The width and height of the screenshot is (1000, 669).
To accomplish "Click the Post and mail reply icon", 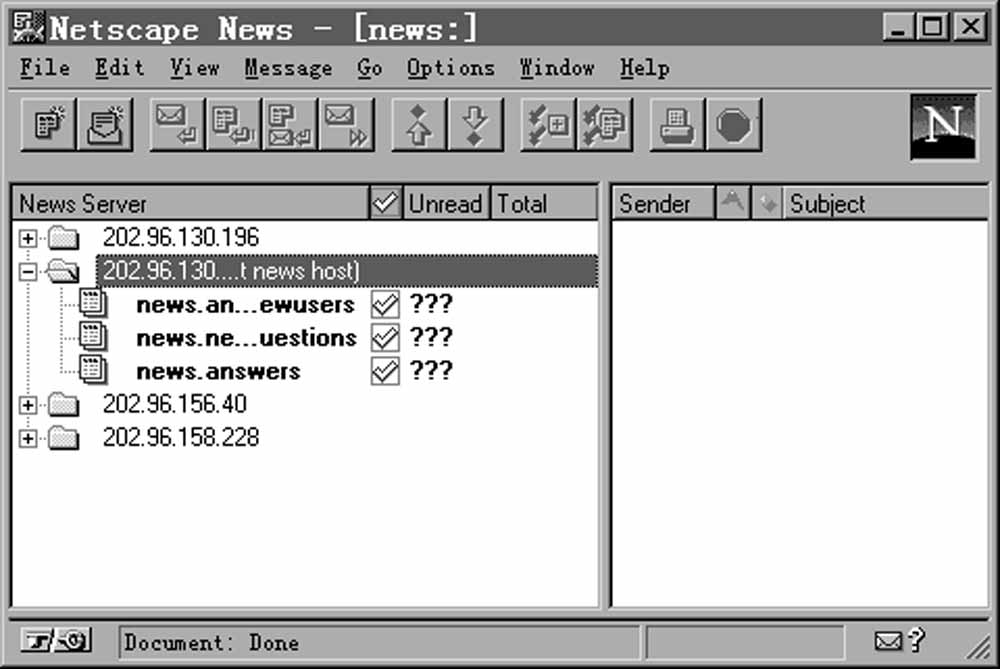I will (x=290, y=124).
